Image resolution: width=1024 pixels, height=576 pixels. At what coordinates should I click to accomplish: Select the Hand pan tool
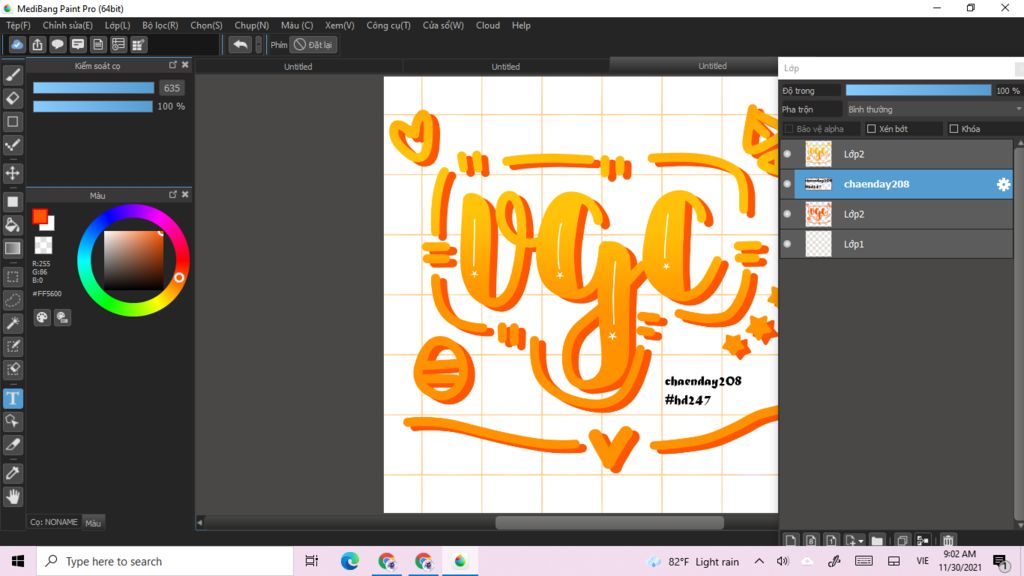click(x=13, y=497)
